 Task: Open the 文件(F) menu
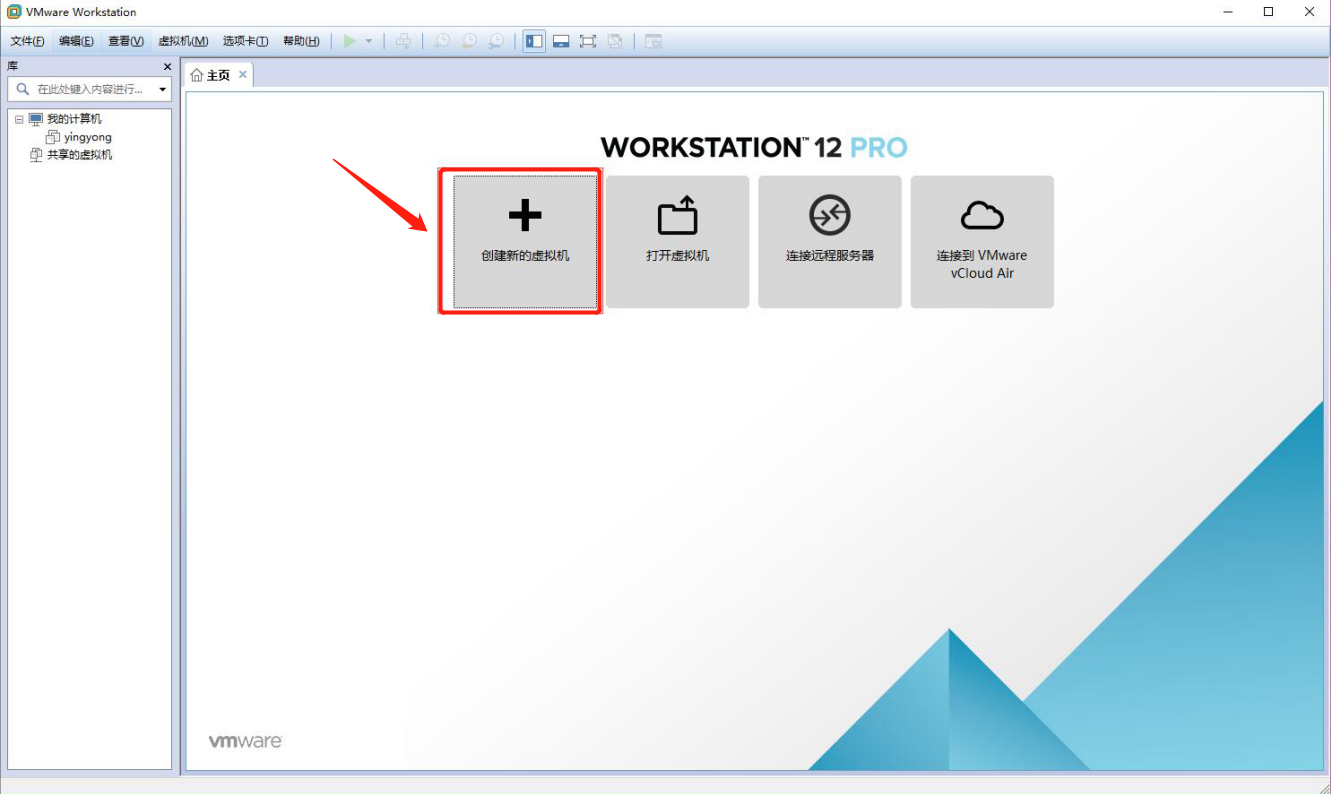pyautogui.click(x=28, y=41)
